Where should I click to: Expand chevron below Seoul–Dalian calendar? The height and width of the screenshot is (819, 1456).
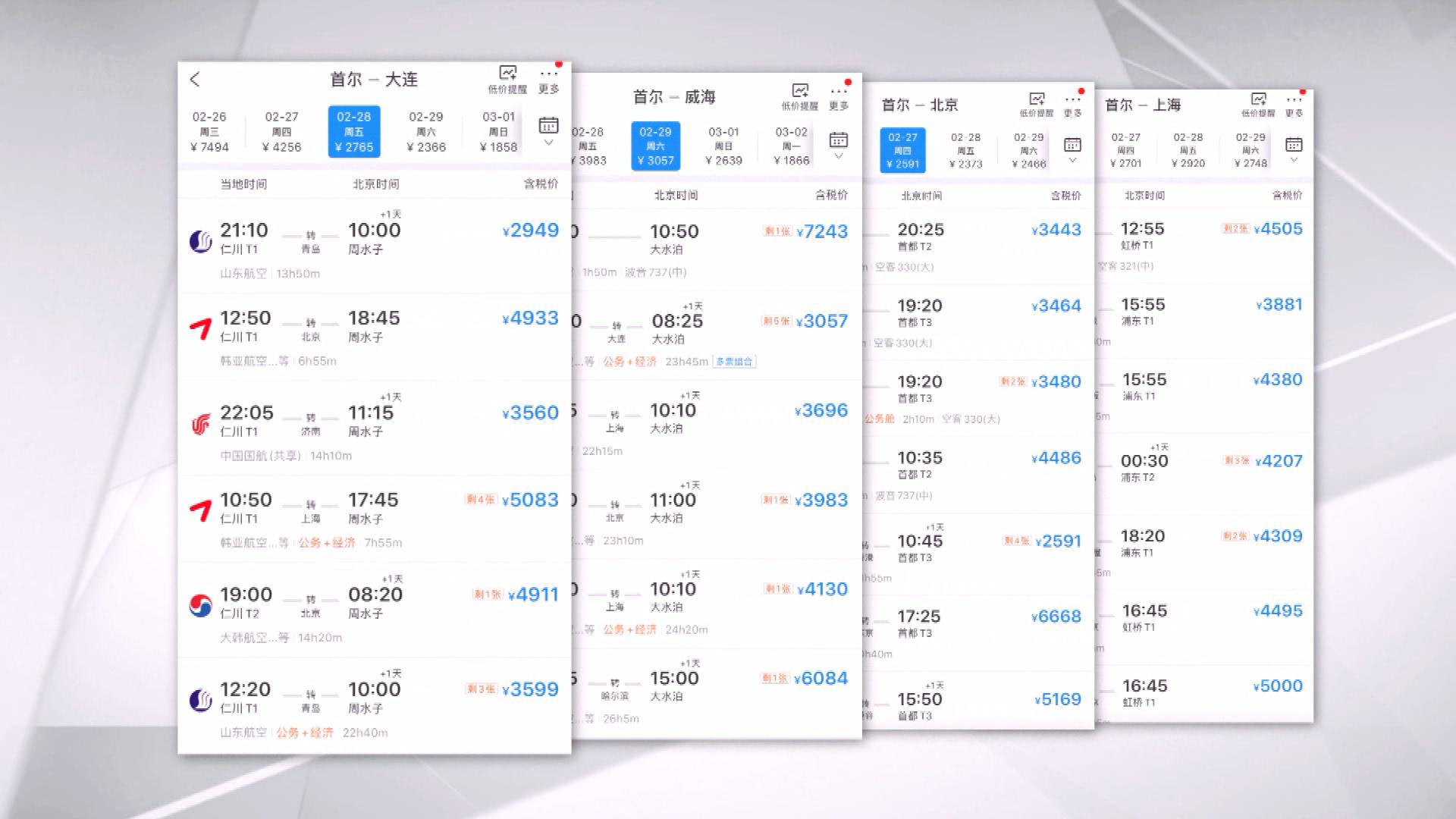(548, 143)
